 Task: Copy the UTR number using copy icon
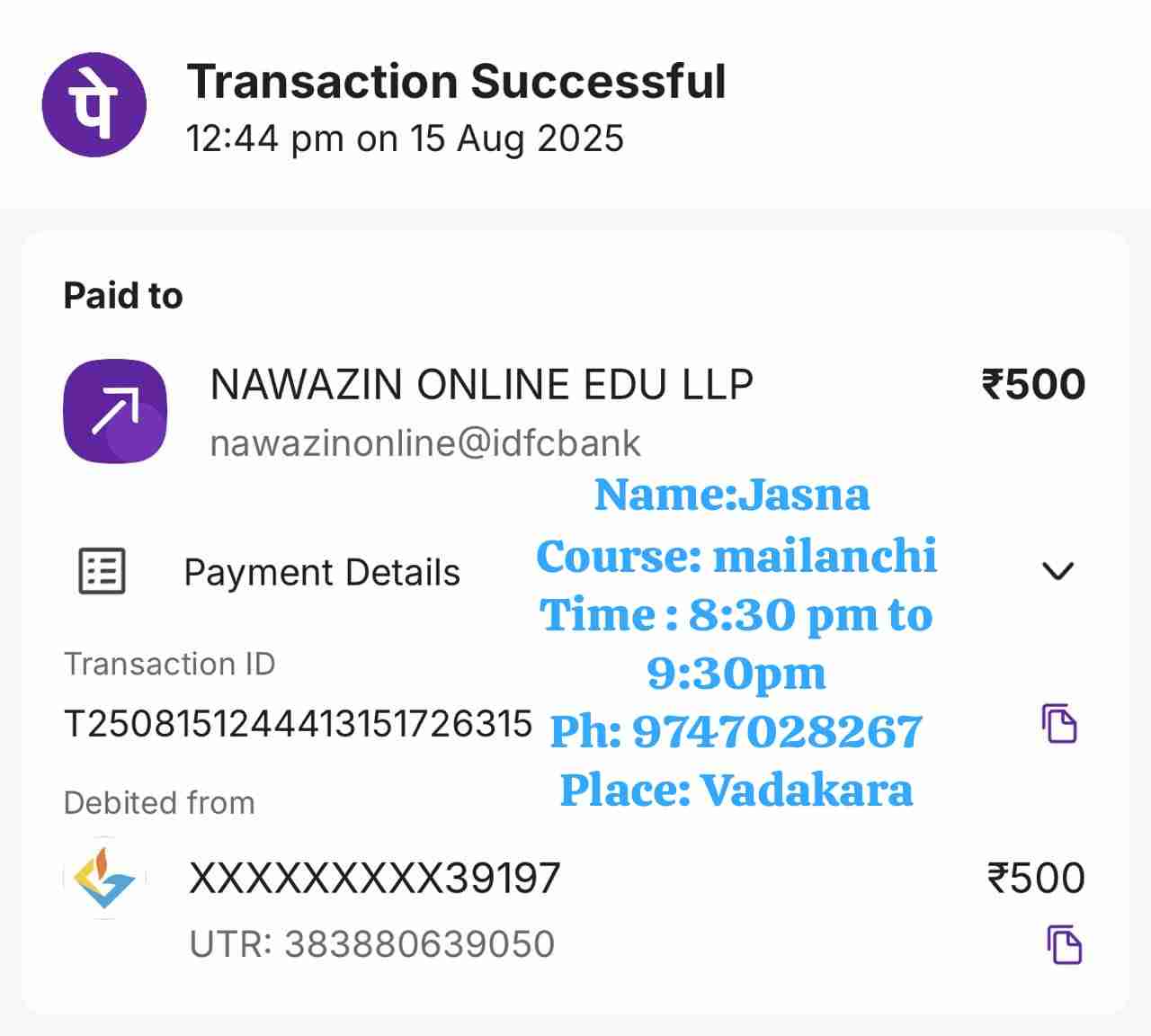point(1065,944)
